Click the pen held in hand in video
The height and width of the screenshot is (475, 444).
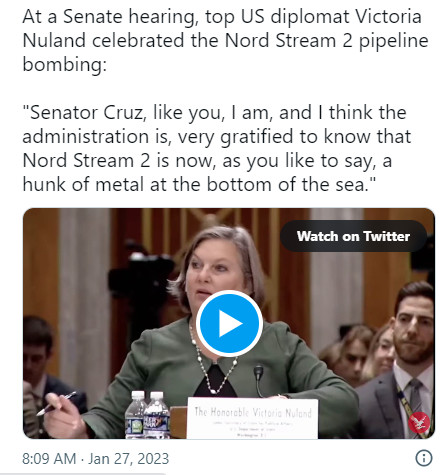(x=56, y=403)
